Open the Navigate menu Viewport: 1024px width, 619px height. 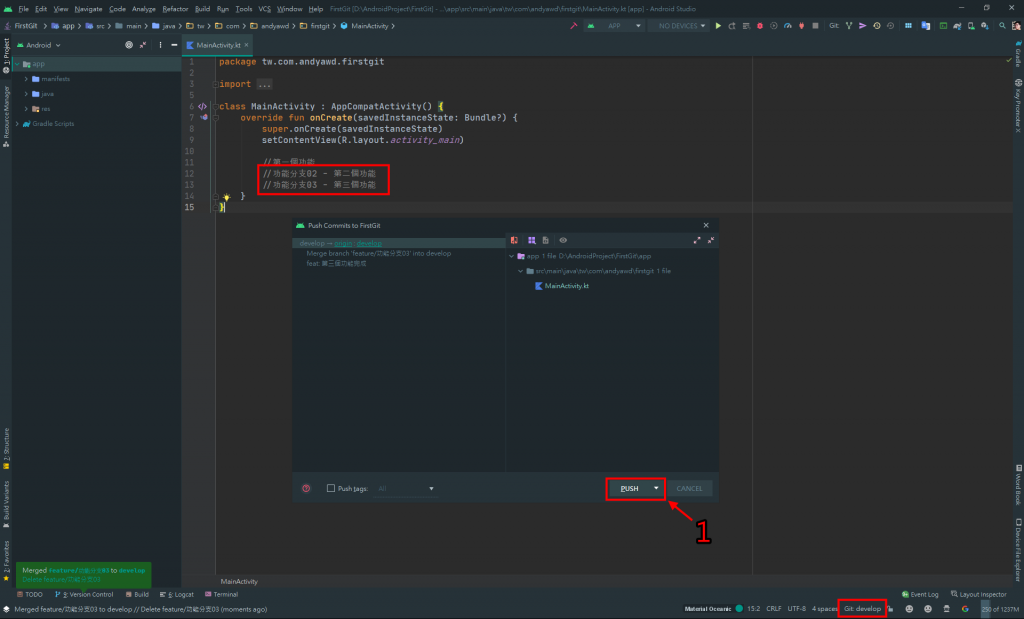pyautogui.click(x=88, y=9)
